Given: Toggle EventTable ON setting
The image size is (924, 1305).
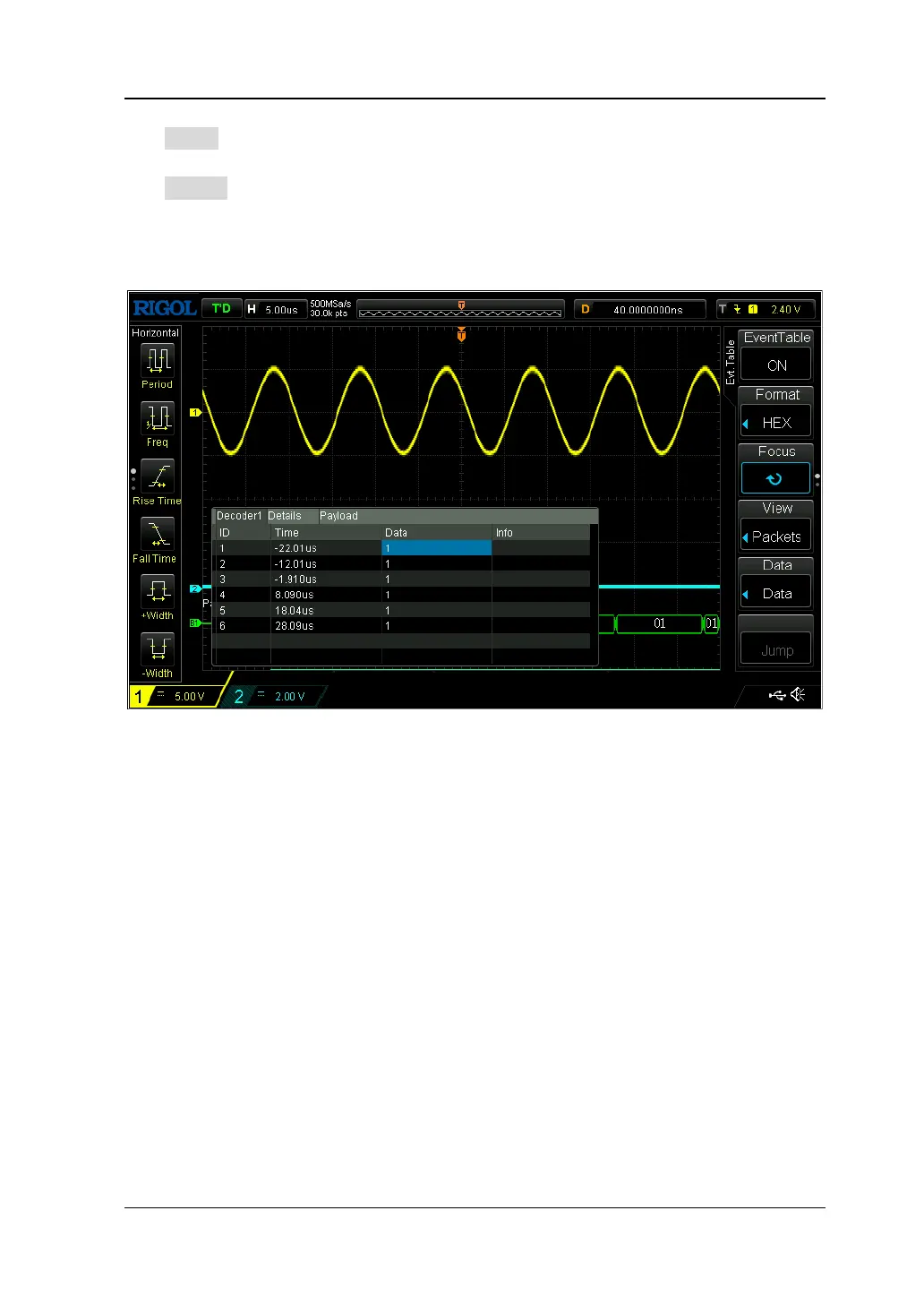Looking at the screenshot, I should click(x=775, y=365).
